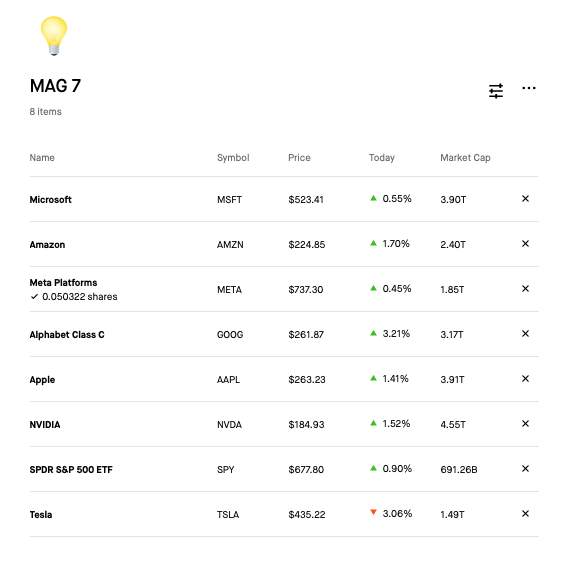Open the Microsoft stock row
The image size is (563, 567).
pyautogui.click(x=284, y=199)
